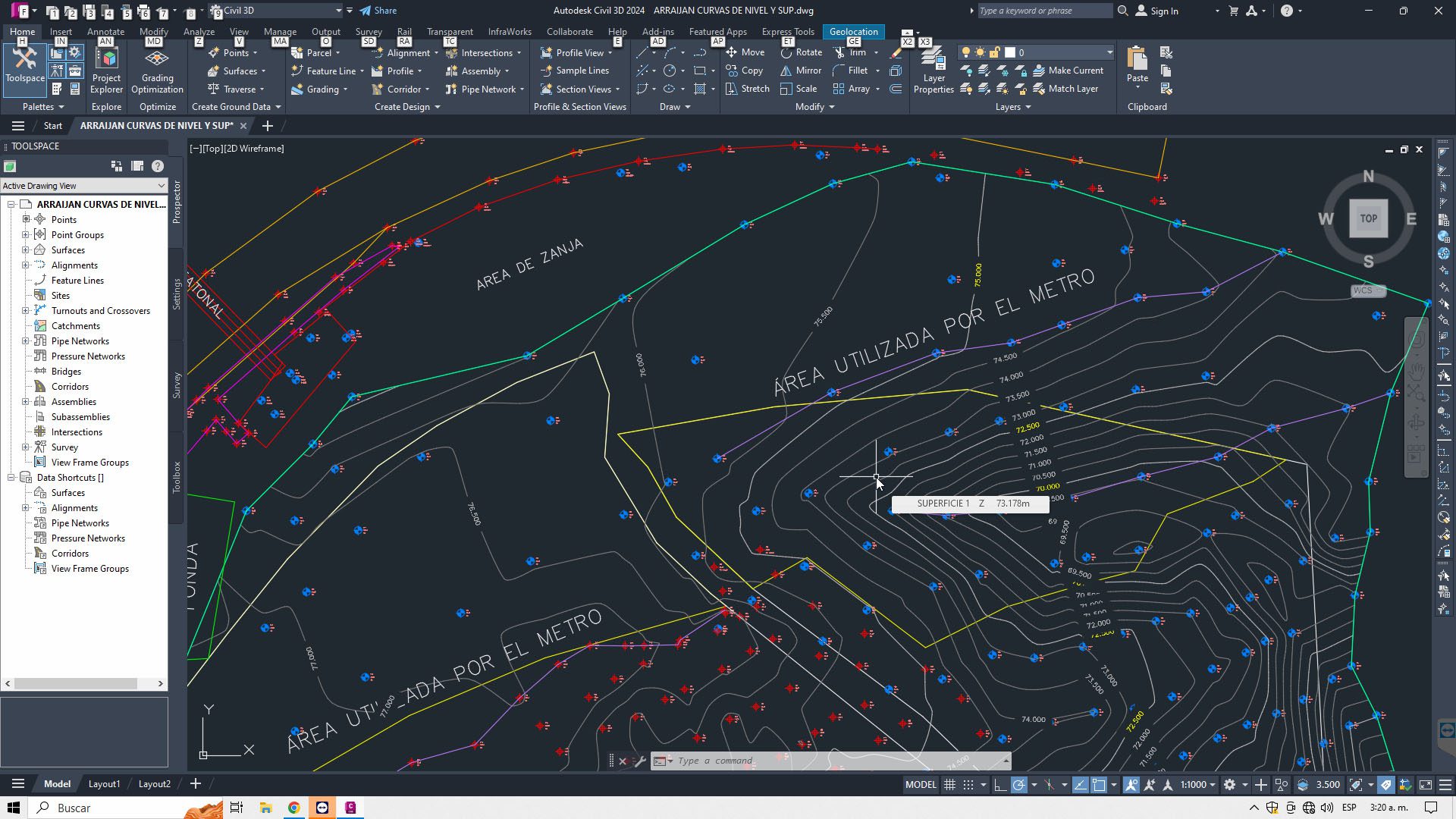Viewport: 1456px width, 819px height.
Task: Click the layer 0 color swatch
Action: [x=1010, y=52]
